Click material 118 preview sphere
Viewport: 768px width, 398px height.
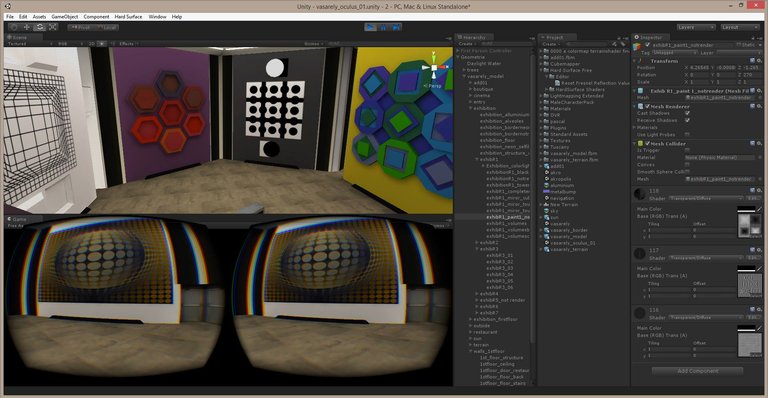[x=640, y=194]
